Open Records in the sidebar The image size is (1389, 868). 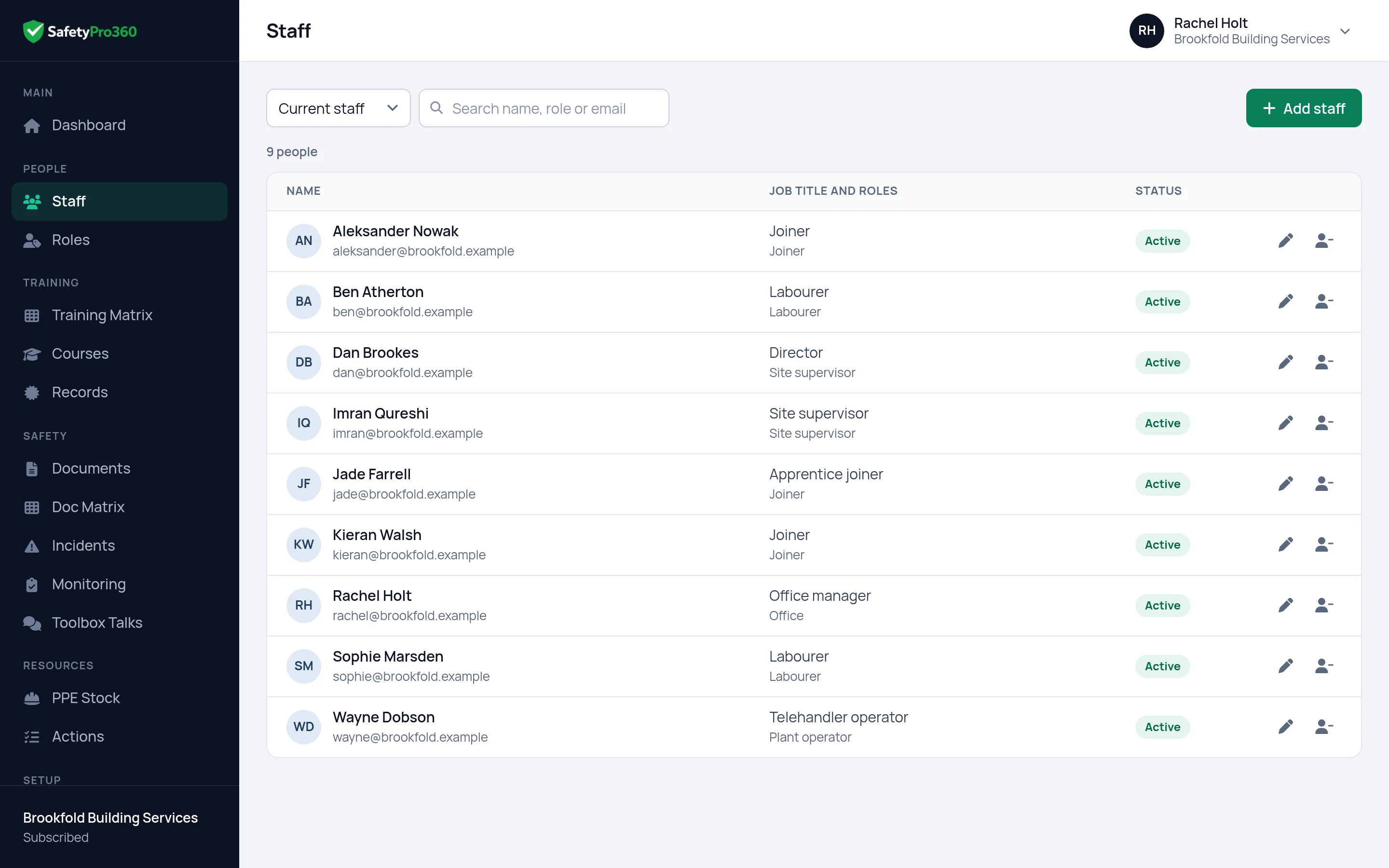[x=120, y=392]
